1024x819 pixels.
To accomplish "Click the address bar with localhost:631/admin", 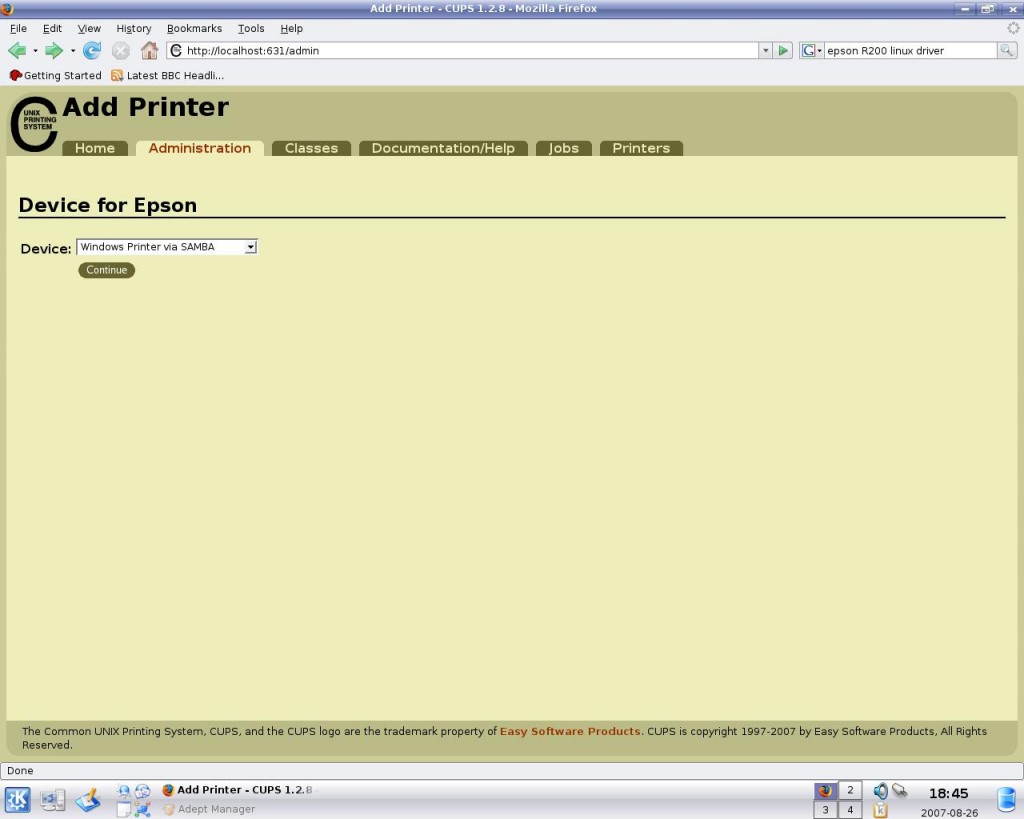I will tap(462, 50).
